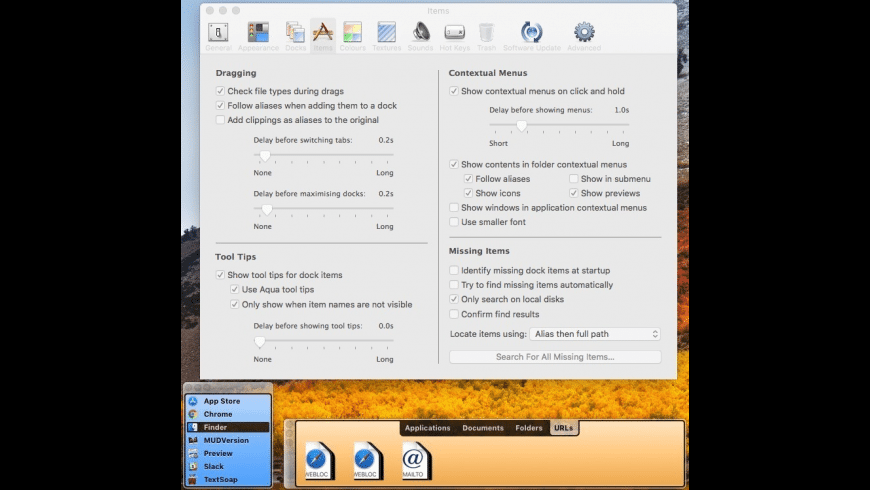The width and height of the screenshot is (870, 490).
Task: Adjust the delay before showing menus slider
Action: 521,126
